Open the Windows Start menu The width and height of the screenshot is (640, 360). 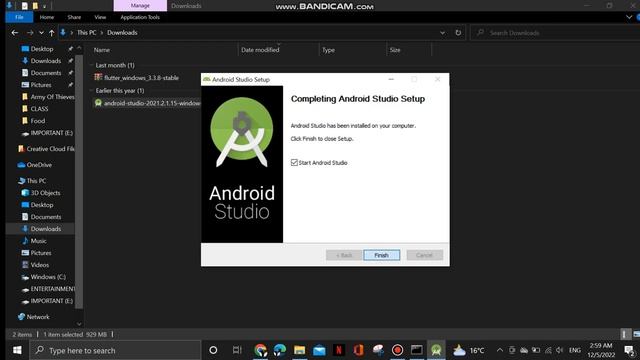pyautogui.click(x=17, y=350)
